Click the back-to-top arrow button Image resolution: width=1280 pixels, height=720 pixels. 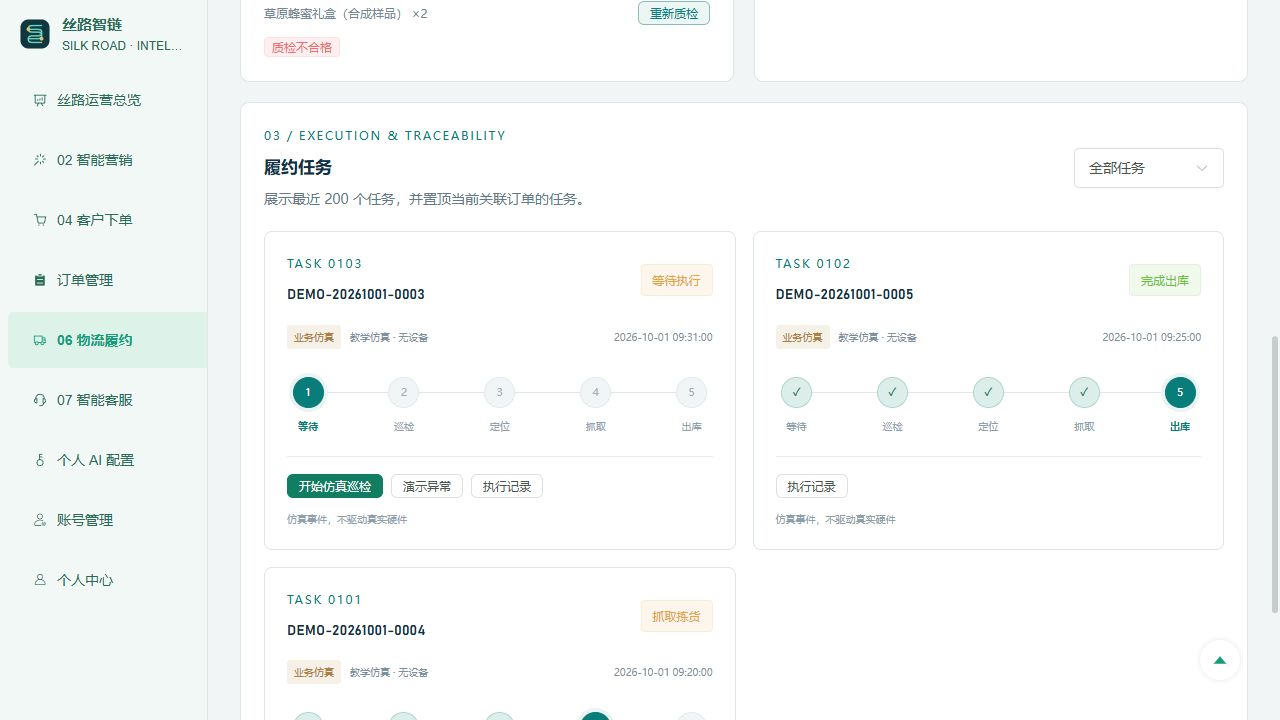pyautogui.click(x=1220, y=660)
